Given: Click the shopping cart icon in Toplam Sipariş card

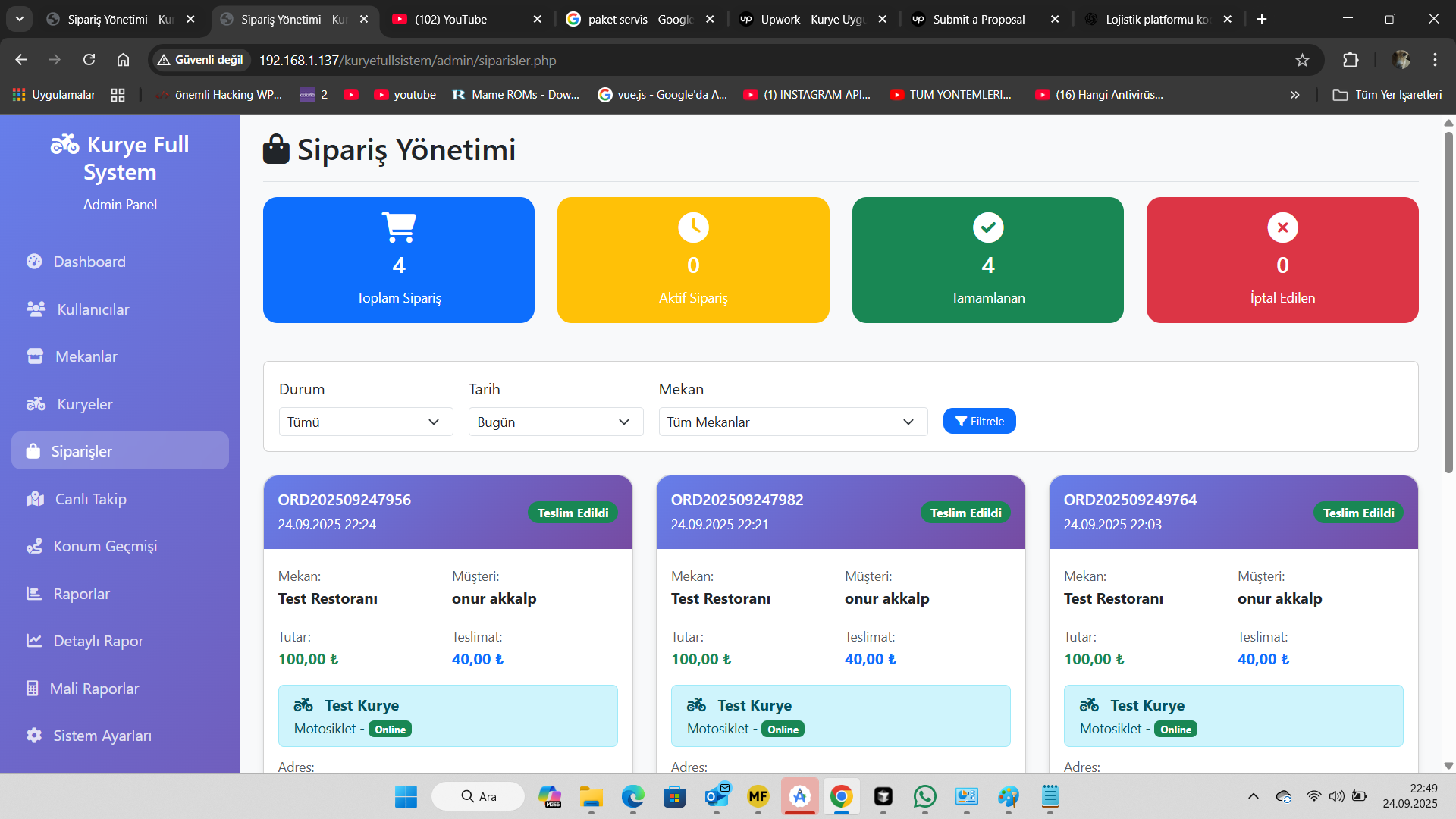Looking at the screenshot, I should tap(399, 227).
